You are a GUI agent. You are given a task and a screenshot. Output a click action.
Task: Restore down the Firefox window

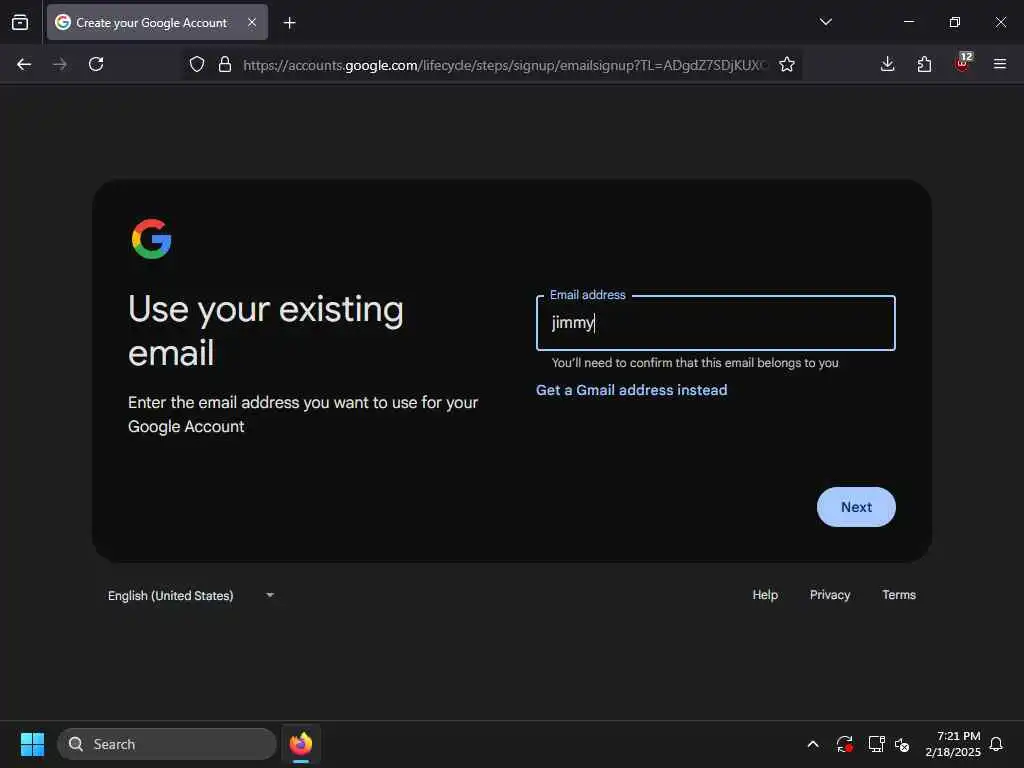[x=955, y=22]
